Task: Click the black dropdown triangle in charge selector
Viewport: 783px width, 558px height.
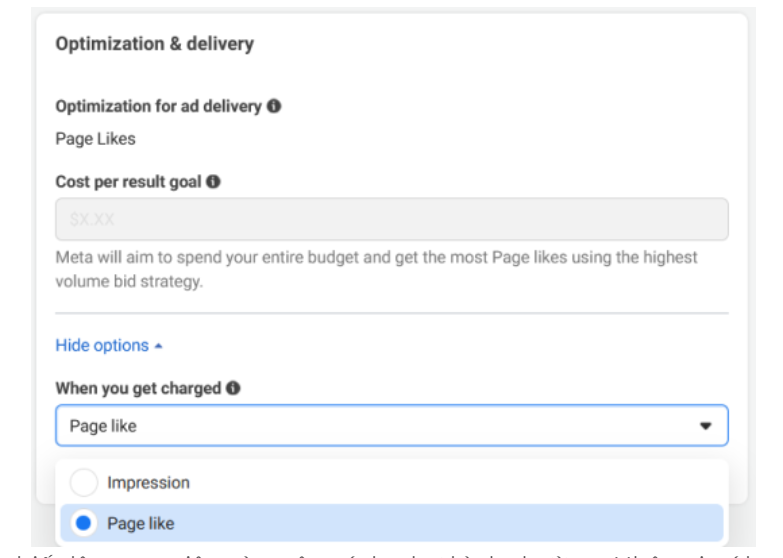Action: coord(705,426)
